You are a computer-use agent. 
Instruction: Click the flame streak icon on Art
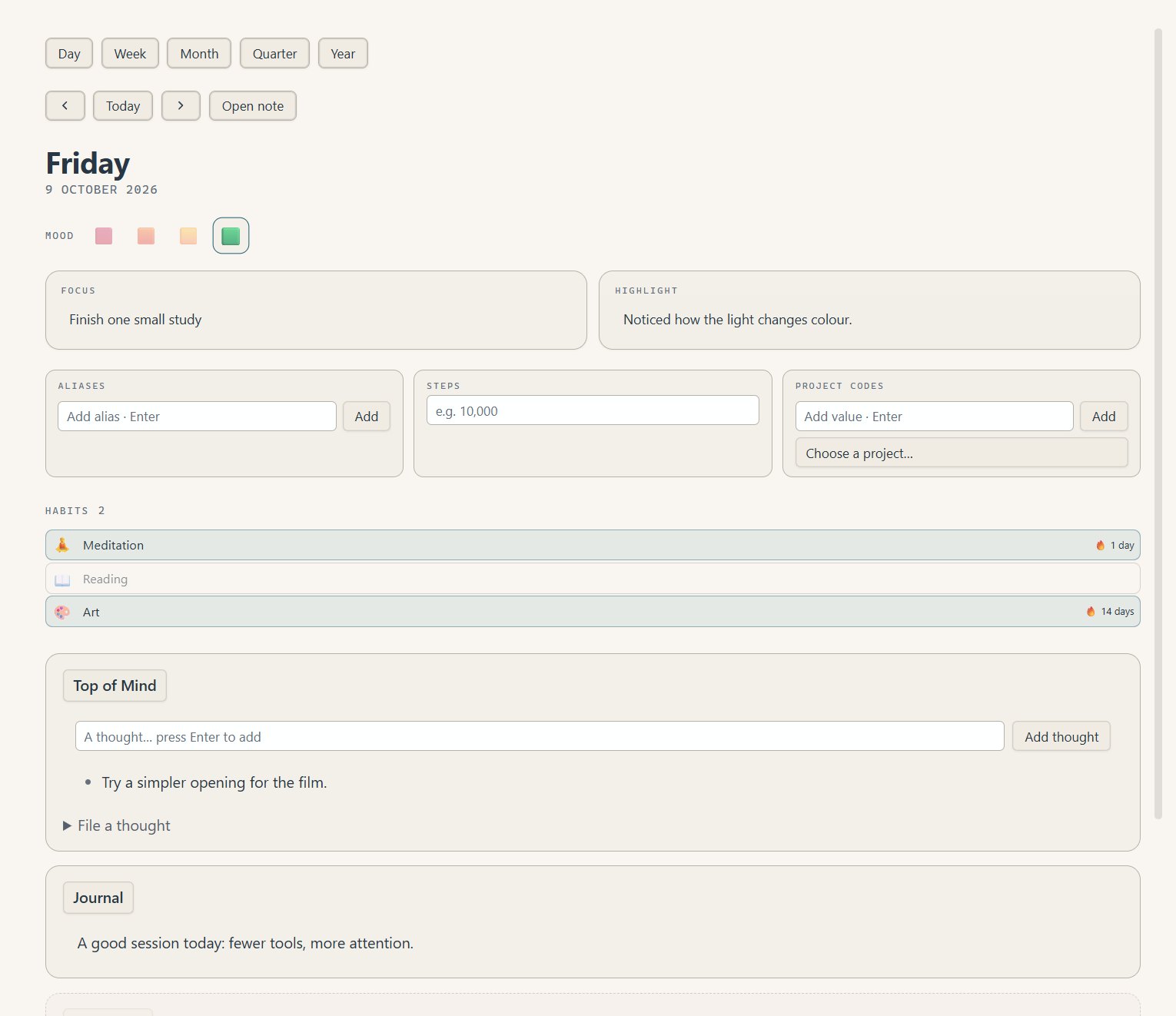coord(1091,612)
